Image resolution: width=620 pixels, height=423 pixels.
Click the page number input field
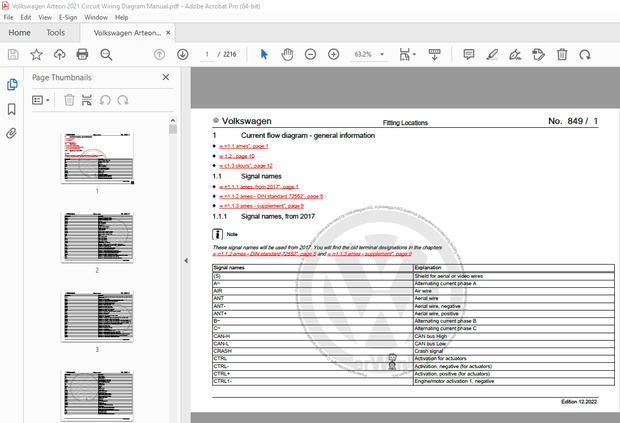coord(206,55)
